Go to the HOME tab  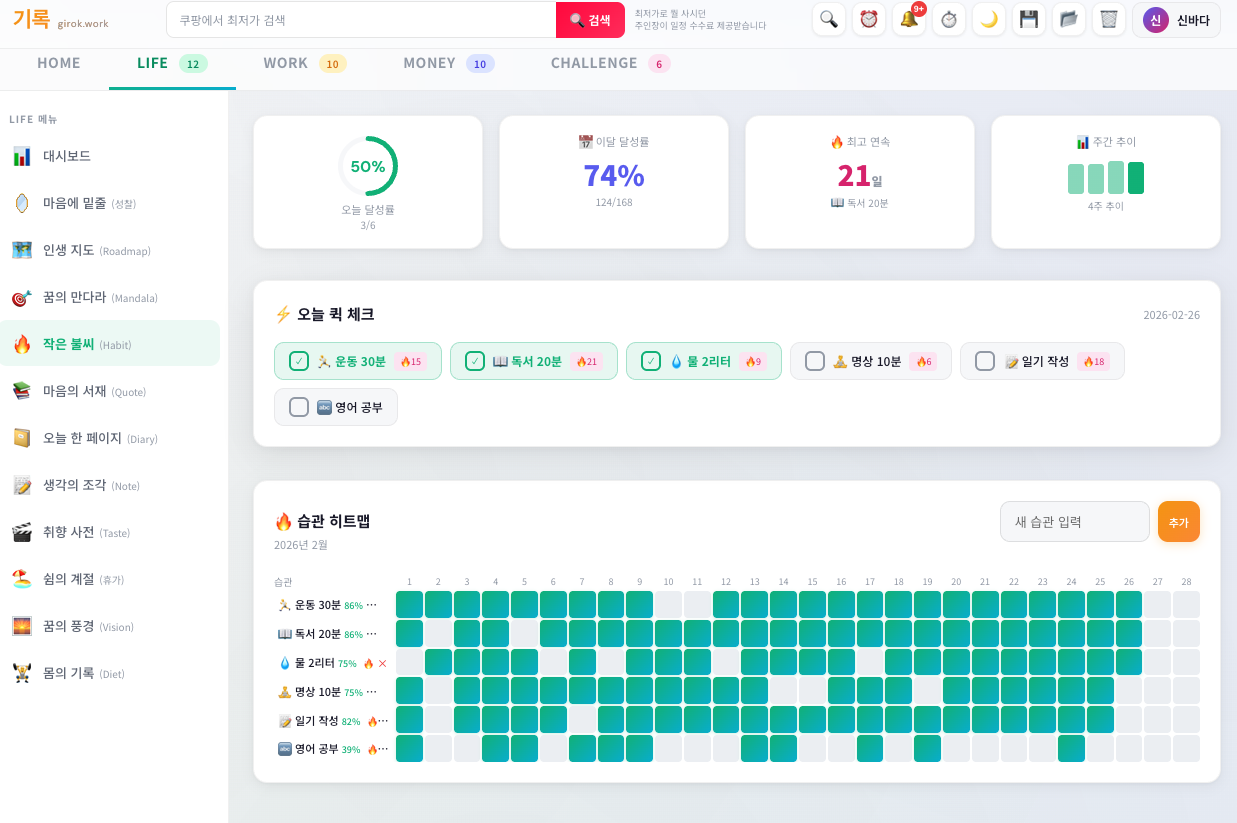pos(59,63)
